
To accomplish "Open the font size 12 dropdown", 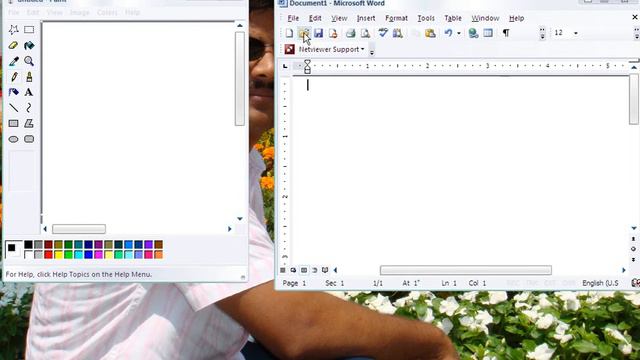I will point(576,33).
